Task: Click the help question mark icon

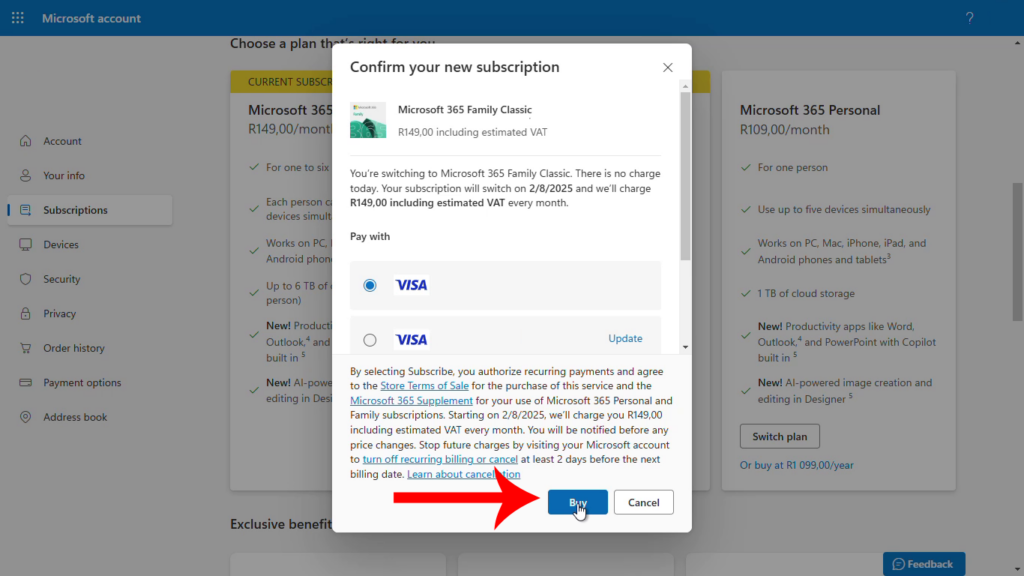Action: (x=969, y=17)
